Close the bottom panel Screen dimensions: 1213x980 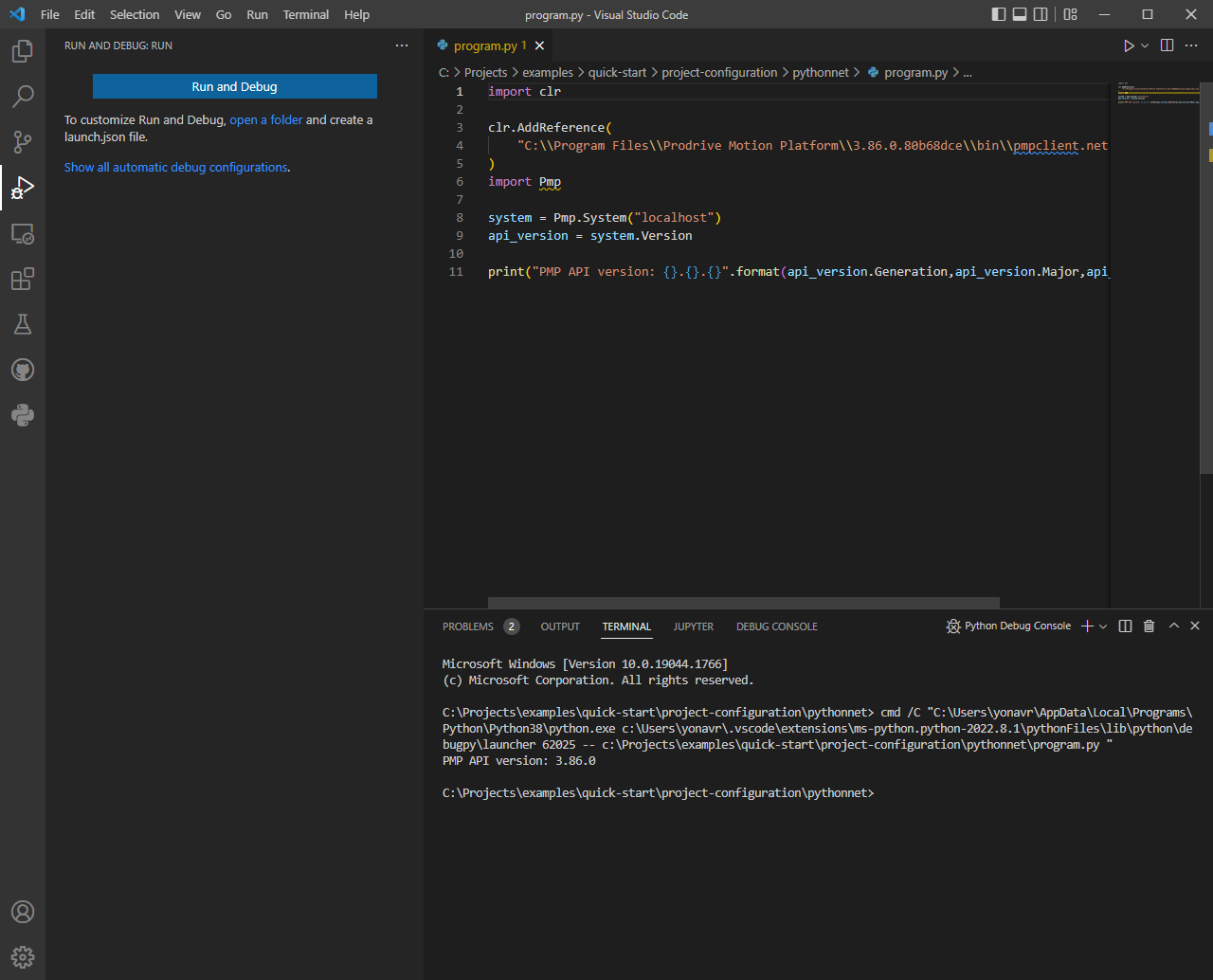point(1195,626)
